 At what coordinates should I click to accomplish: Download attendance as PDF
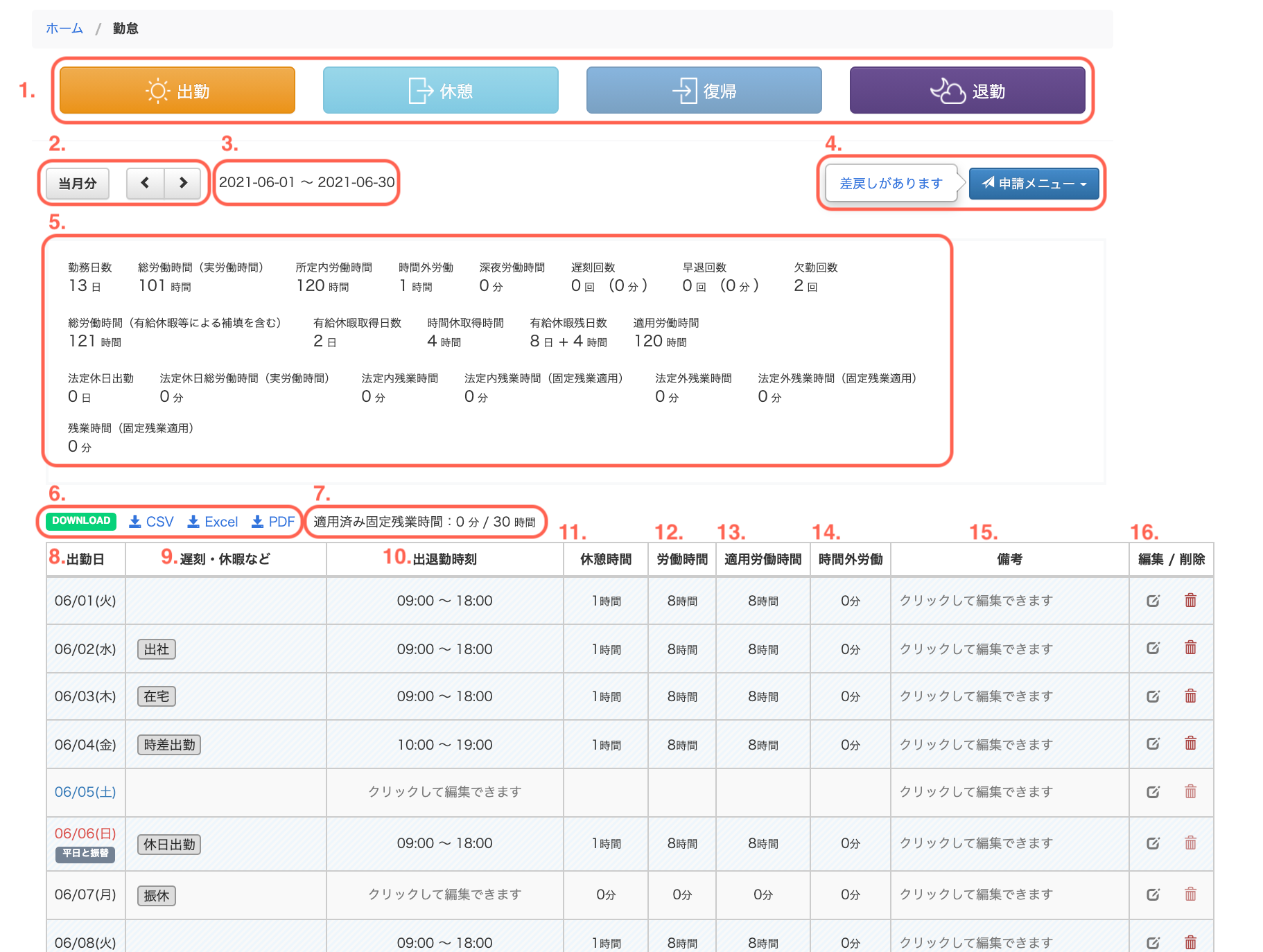(x=272, y=522)
